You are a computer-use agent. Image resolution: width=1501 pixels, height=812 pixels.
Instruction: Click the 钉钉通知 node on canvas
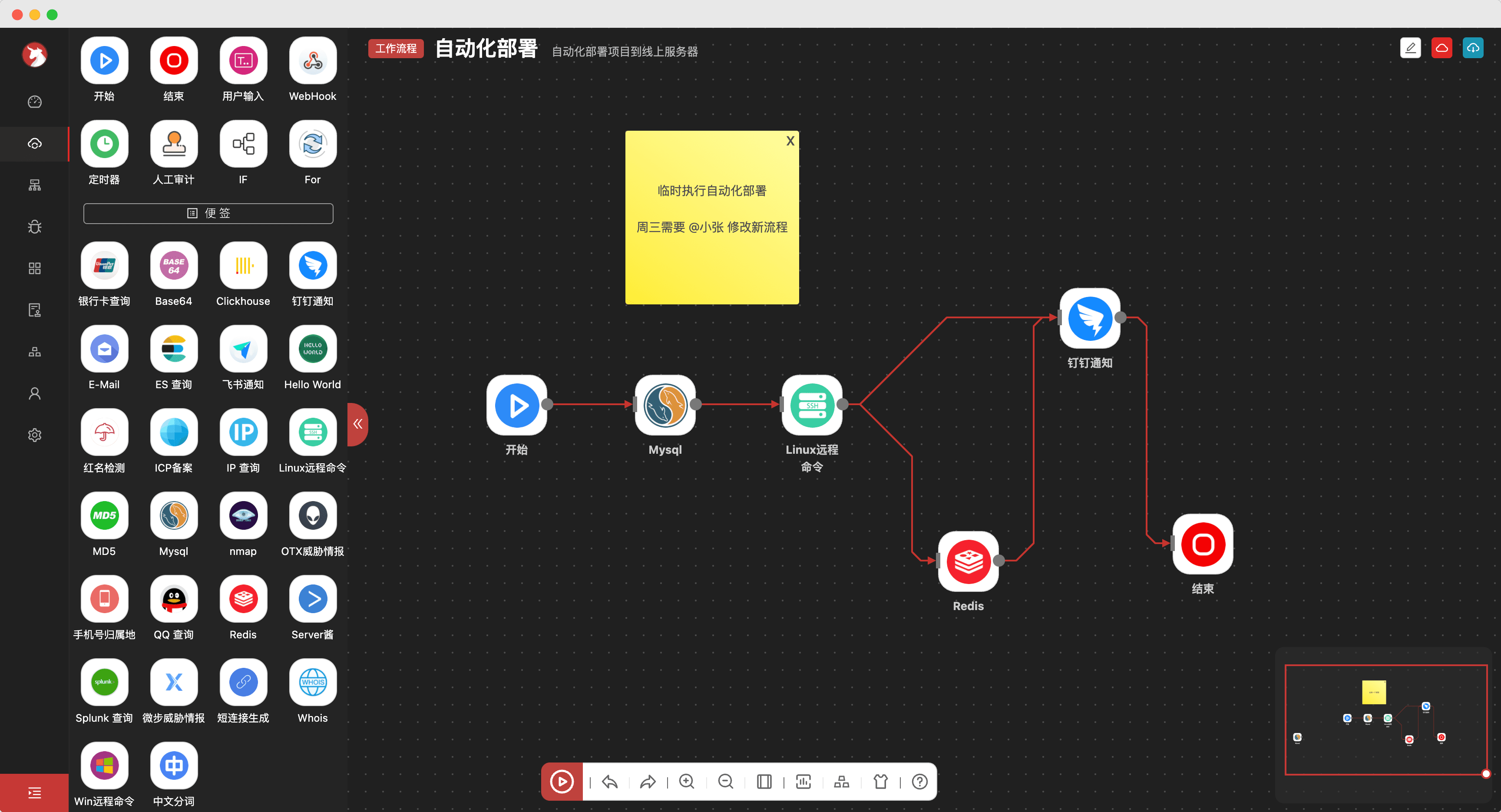point(1089,319)
